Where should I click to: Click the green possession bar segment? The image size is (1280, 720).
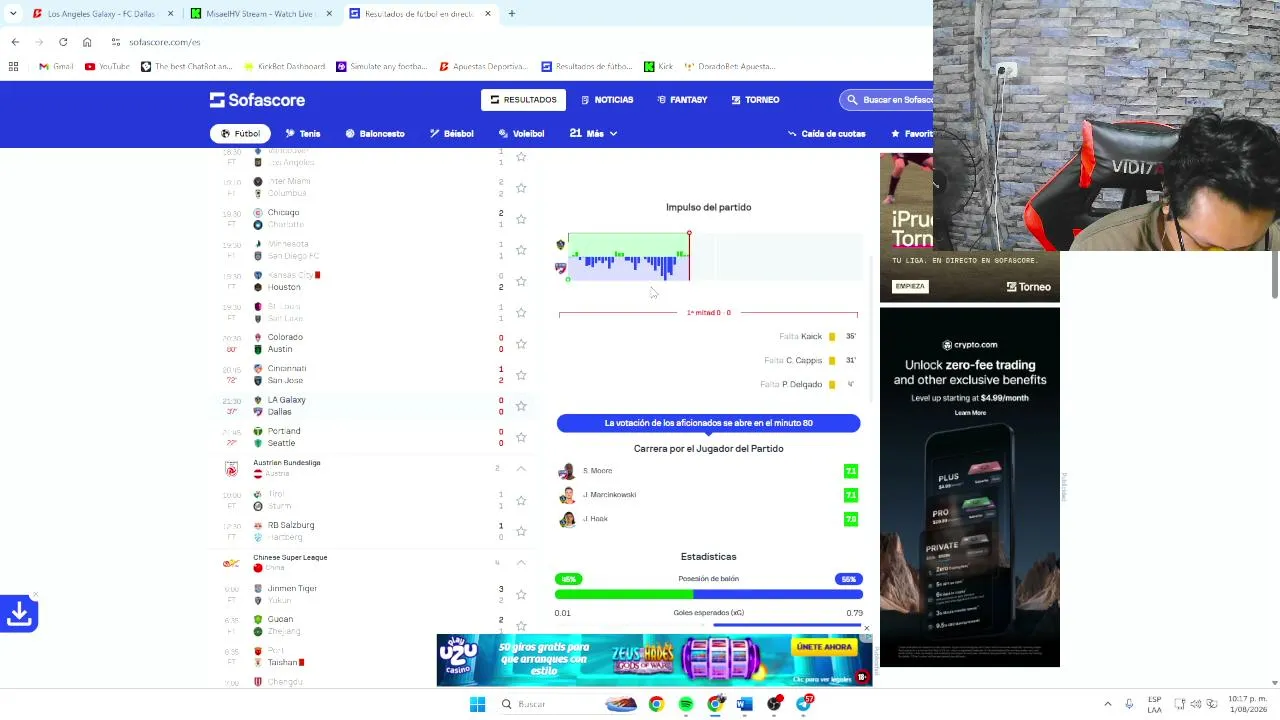[624, 595]
